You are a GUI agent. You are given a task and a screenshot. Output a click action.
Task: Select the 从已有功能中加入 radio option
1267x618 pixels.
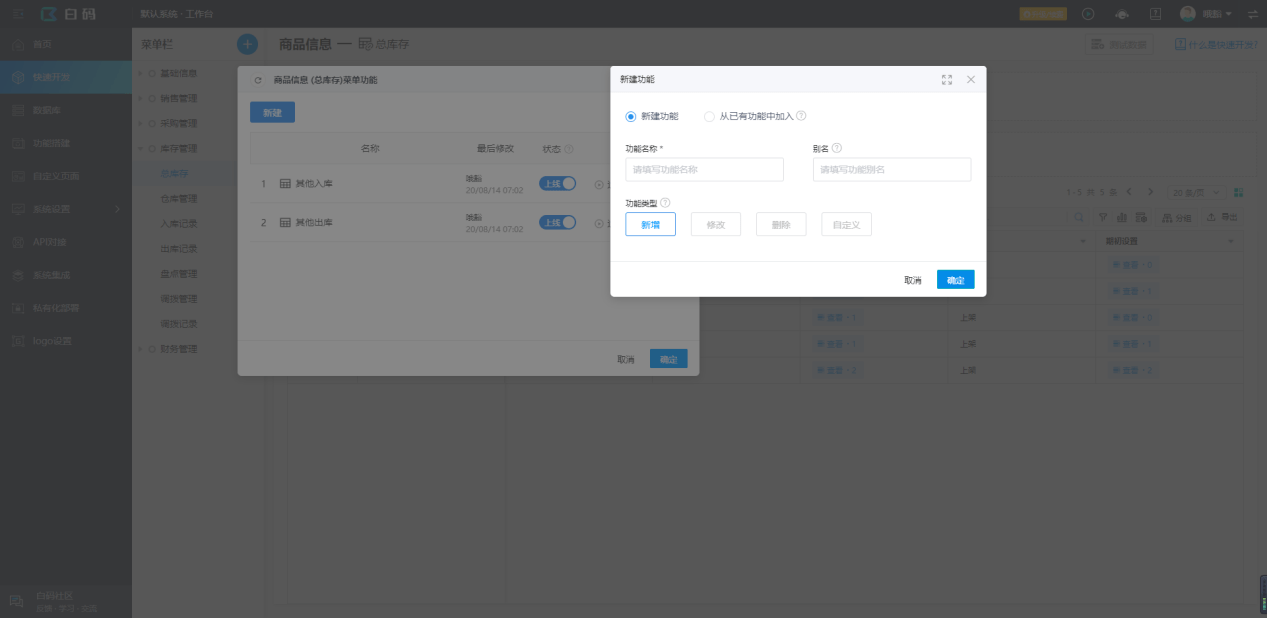[x=710, y=116]
